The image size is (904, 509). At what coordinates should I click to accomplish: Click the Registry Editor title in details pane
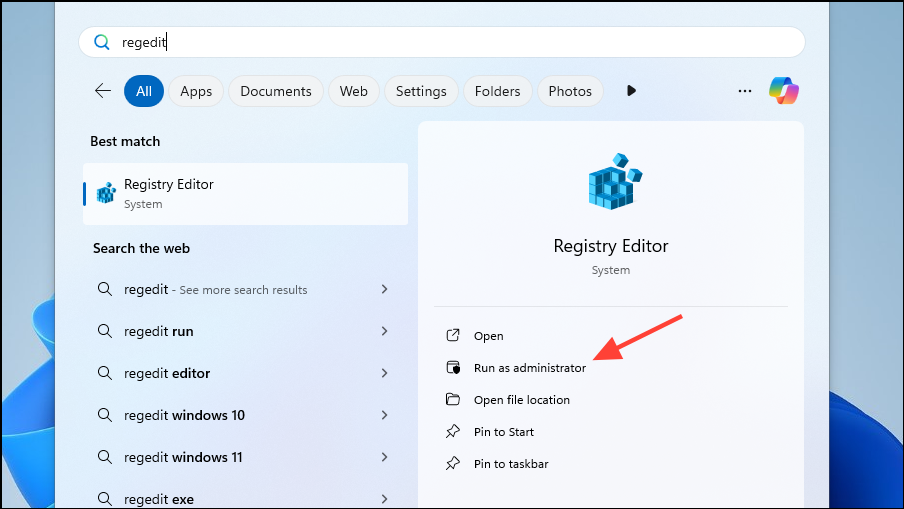coord(611,246)
